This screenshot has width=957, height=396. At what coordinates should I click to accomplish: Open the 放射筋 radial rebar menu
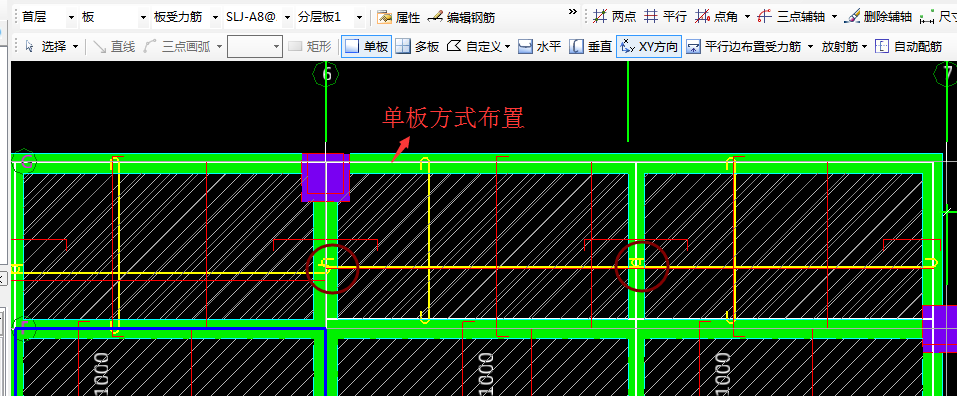click(x=844, y=46)
